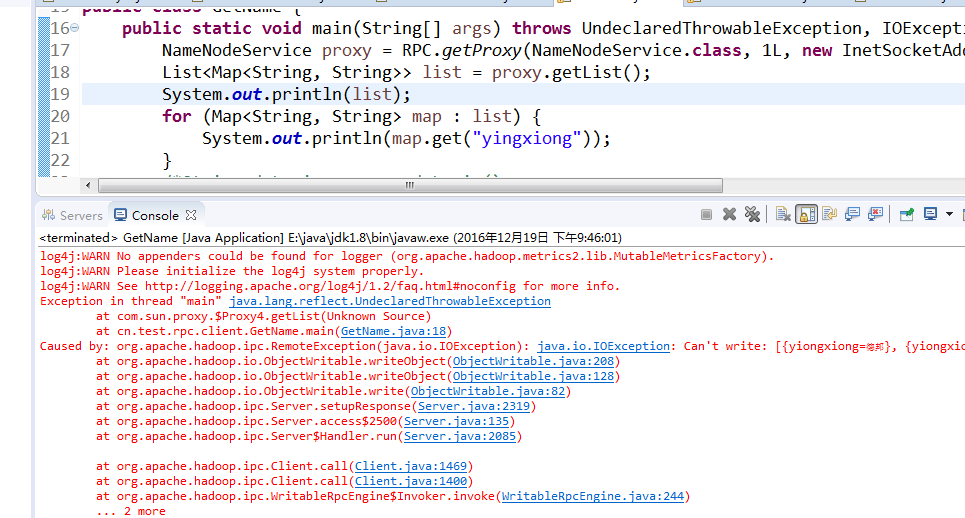This screenshot has height=518, width=965.
Task: Toggle Show Console When Standard Error Changes
Action: [x=875, y=215]
